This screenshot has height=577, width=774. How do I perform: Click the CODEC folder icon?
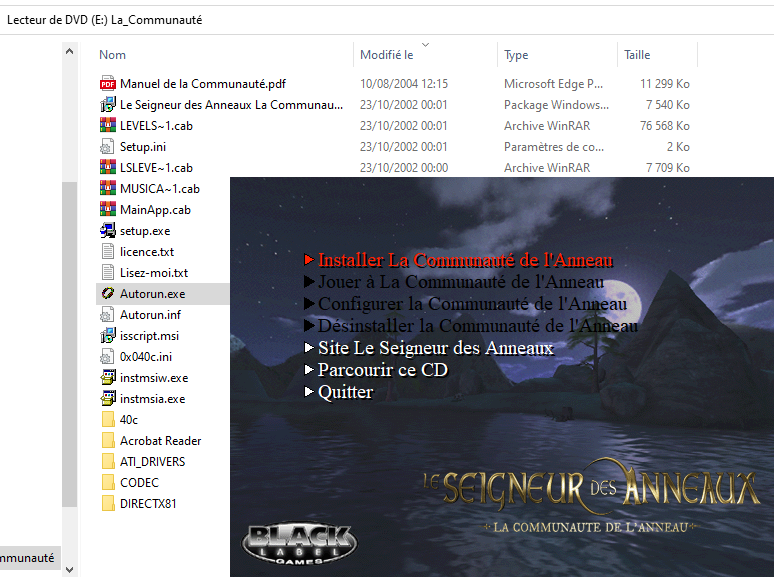coord(108,482)
